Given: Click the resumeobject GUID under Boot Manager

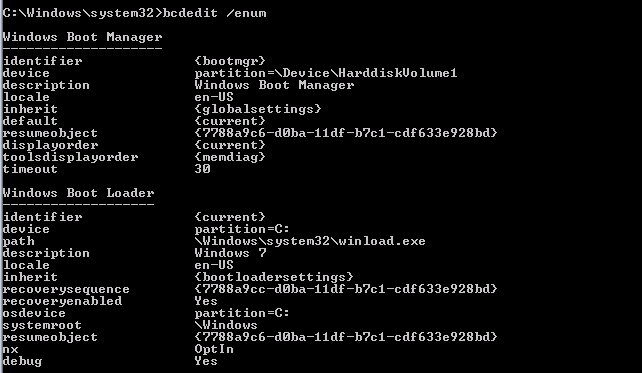Looking at the screenshot, I should pos(346,133).
